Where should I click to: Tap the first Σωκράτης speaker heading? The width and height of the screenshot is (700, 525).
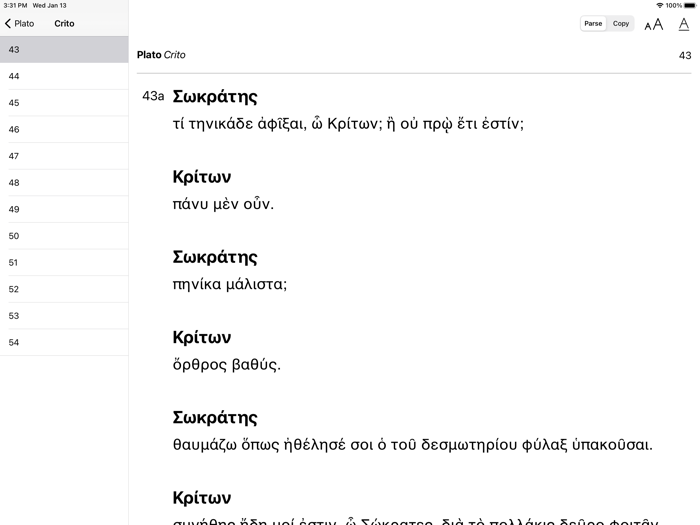(x=215, y=97)
